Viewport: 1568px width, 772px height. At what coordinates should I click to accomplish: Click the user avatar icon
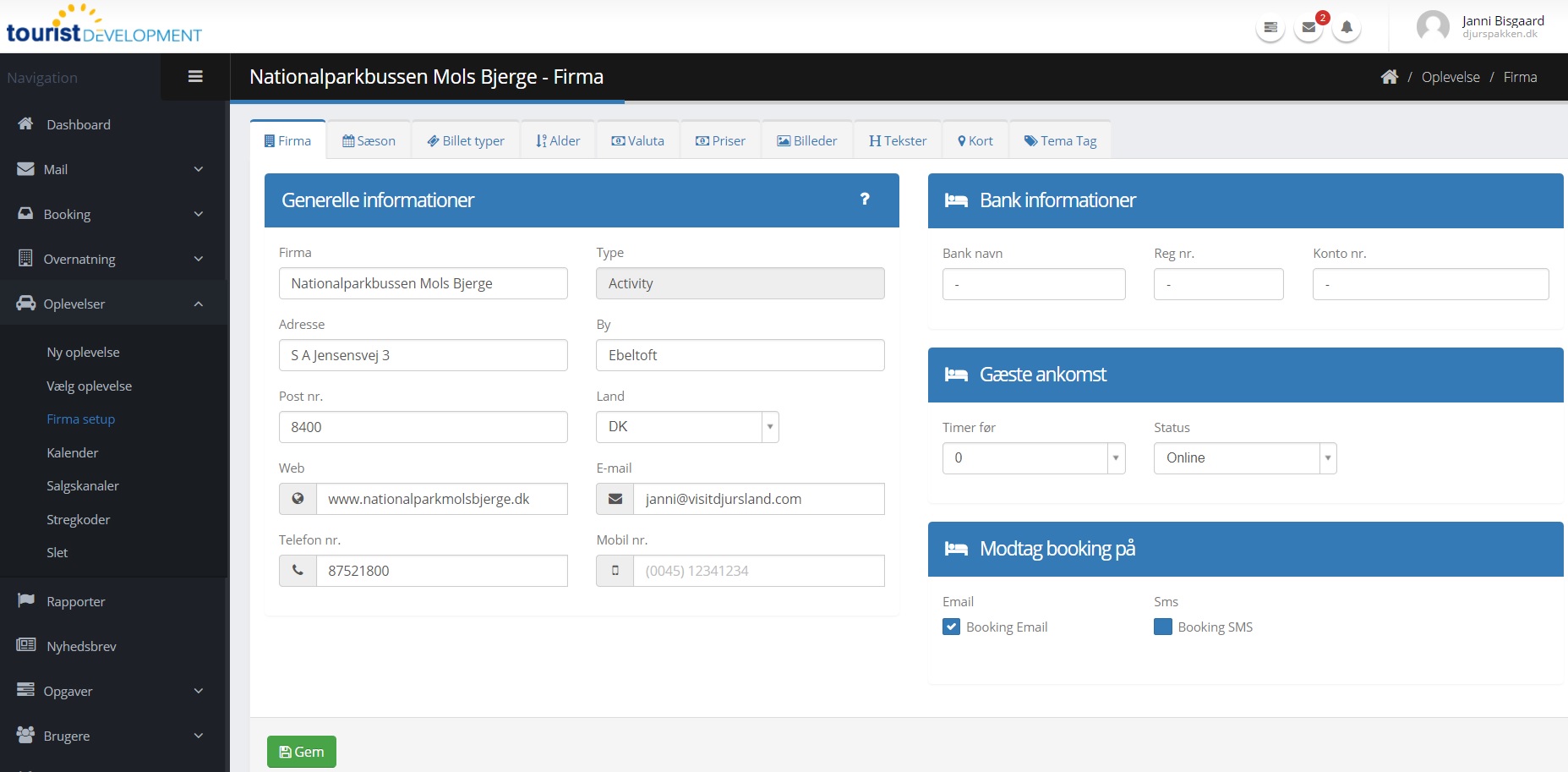[x=1433, y=26]
